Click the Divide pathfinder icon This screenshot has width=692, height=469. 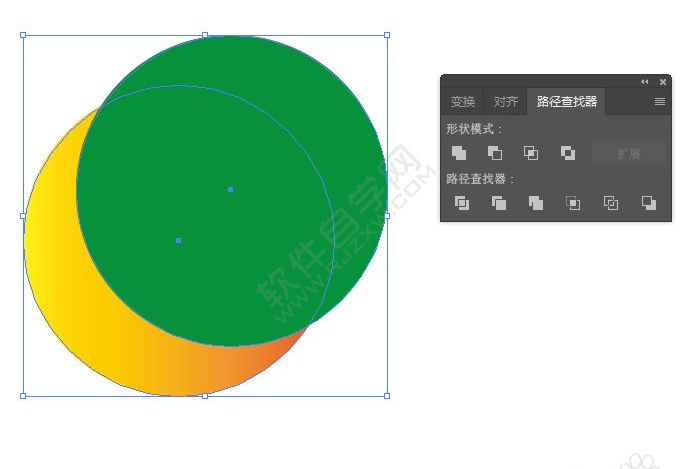[462, 203]
